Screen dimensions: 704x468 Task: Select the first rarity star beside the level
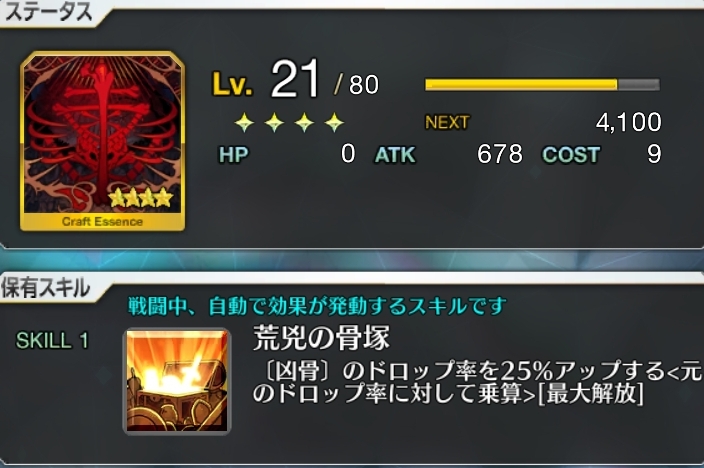(x=244, y=122)
